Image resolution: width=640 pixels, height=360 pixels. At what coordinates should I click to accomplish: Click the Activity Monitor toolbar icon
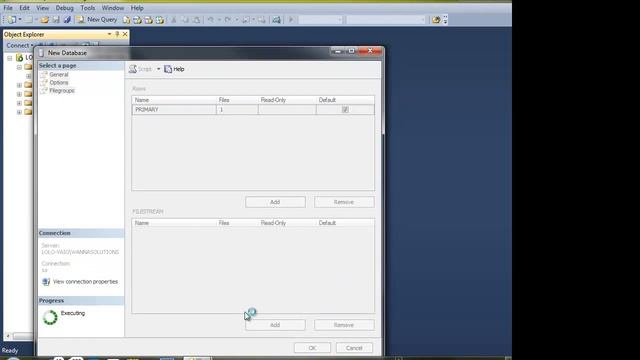(x=276, y=20)
